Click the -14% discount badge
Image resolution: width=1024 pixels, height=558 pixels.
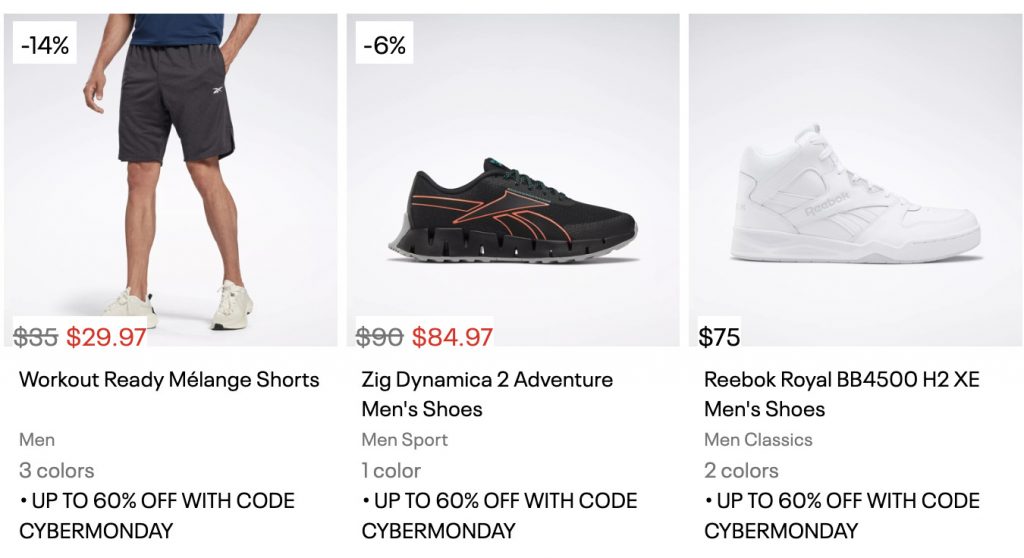[x=45, y=46]
